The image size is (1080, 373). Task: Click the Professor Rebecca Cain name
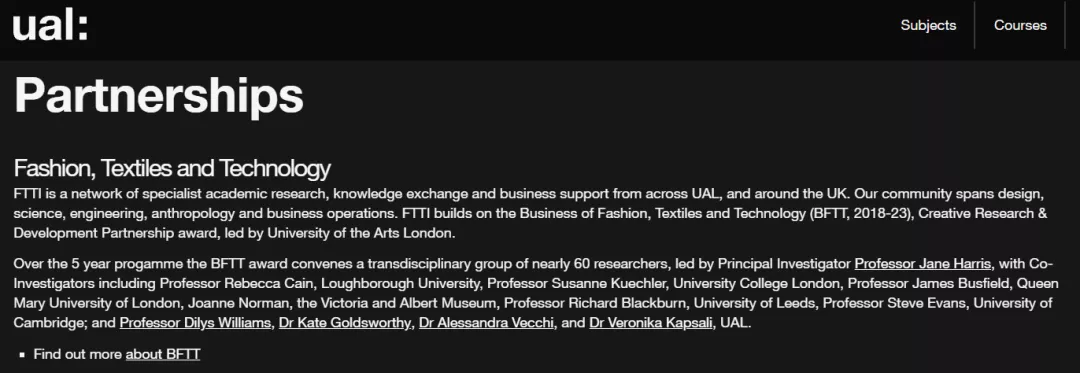click(236, 283)
